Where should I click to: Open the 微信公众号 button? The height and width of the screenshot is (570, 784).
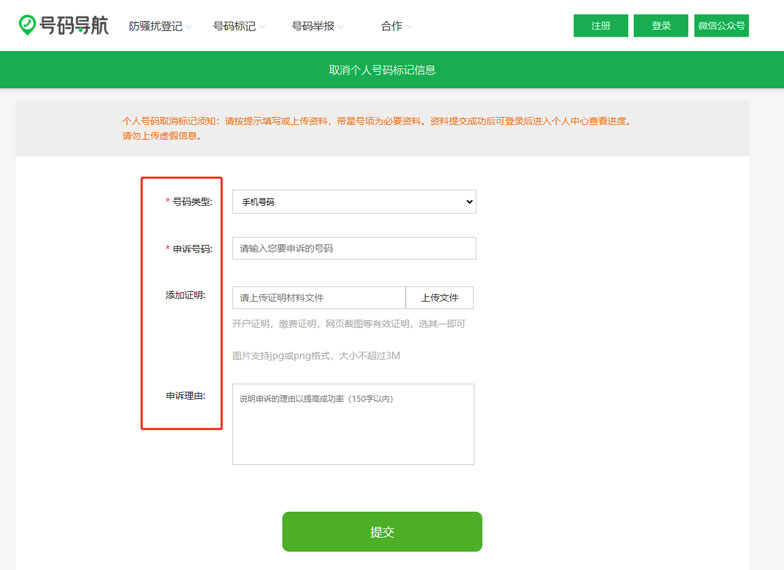[x=721, y=26]
